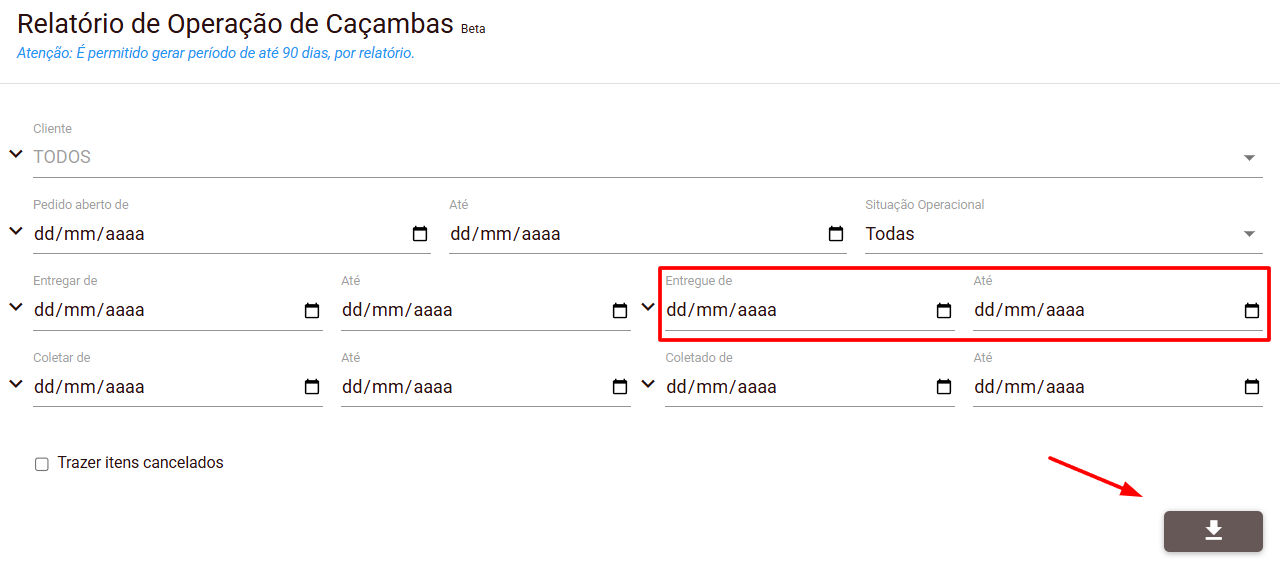Open calendar for Entregue Até date

1252,311
